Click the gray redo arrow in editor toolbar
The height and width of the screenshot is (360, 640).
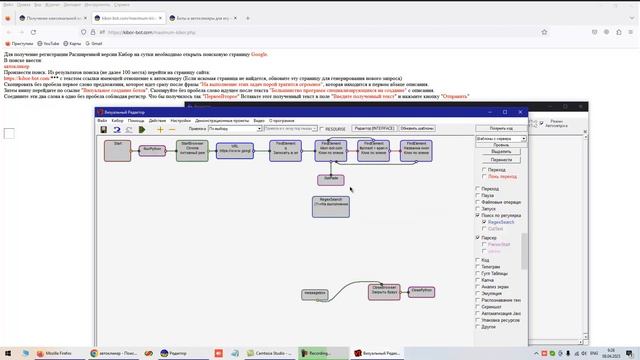click(129, 129)
